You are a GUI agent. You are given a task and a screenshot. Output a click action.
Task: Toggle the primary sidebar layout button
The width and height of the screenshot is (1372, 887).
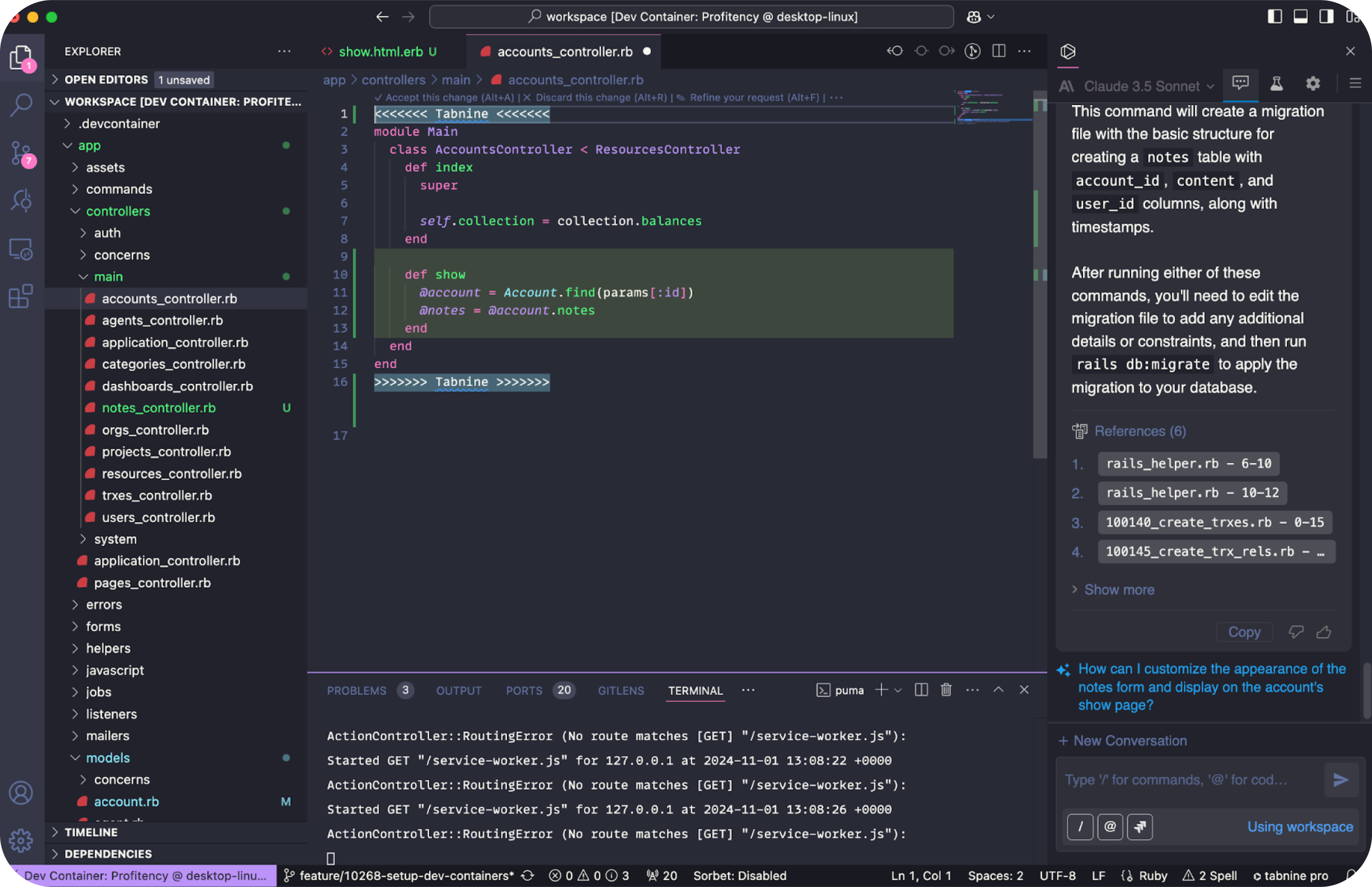point(1275,17)
